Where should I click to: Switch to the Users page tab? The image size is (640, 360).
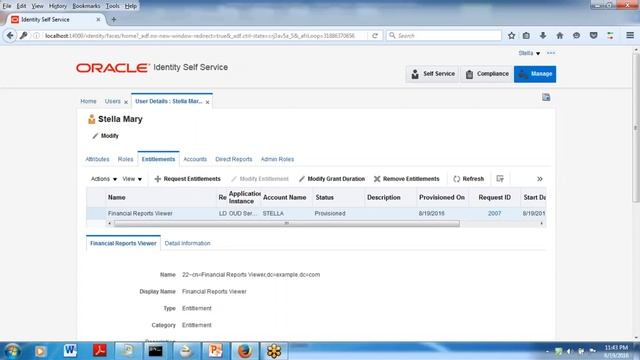[x=112, y=101]
